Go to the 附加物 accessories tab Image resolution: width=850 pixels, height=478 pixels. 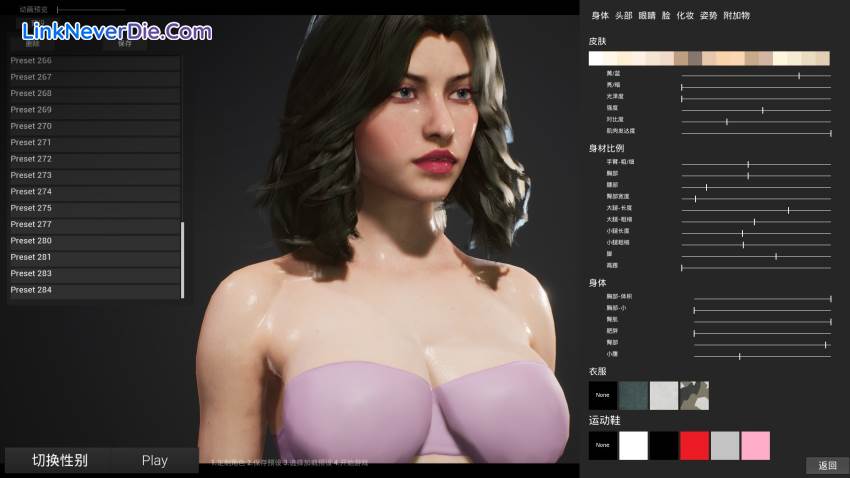[737, 16]
